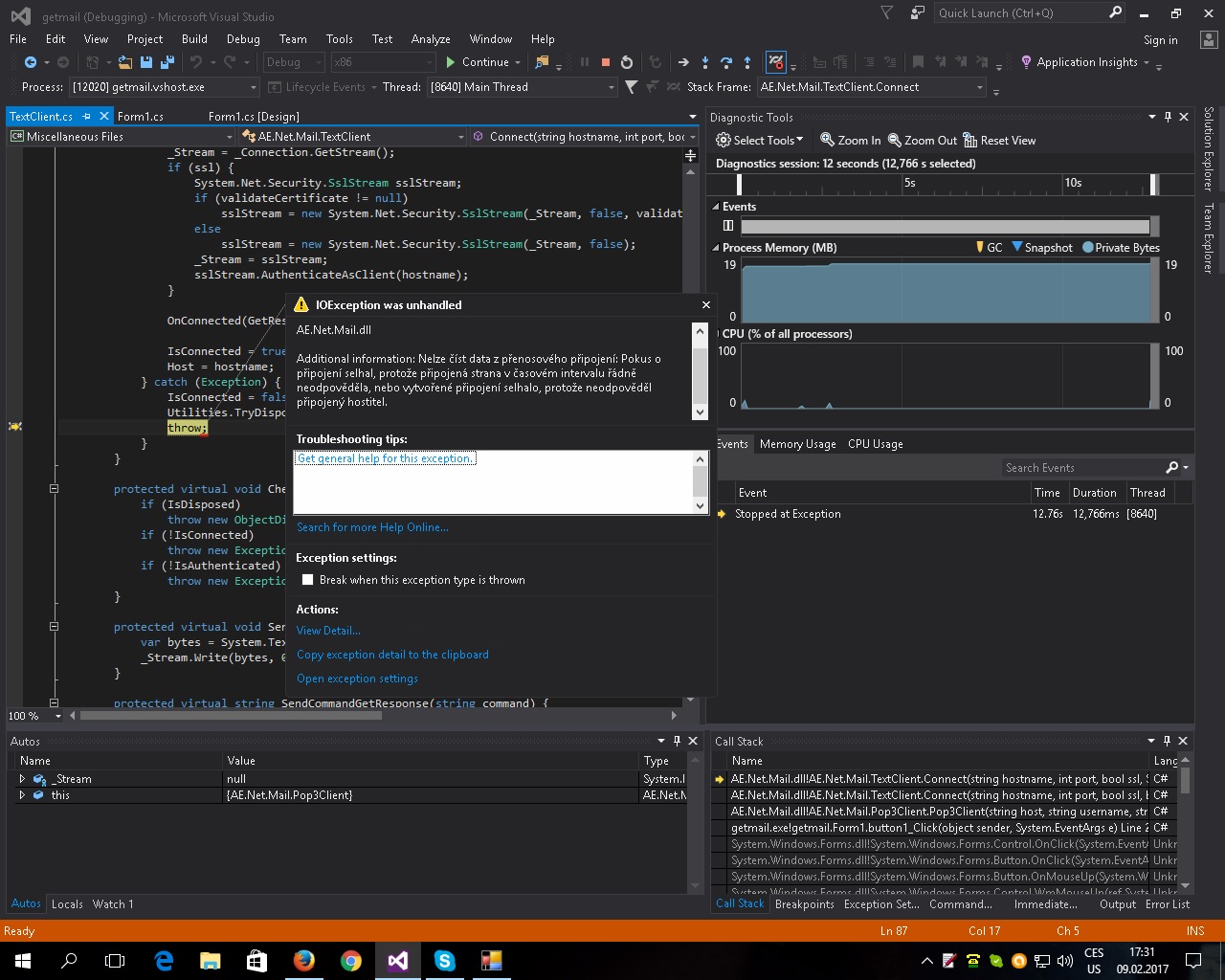Open the Select Tools dropdown
The width and height of the screenshot is (1225, 980).
[760, 140]
